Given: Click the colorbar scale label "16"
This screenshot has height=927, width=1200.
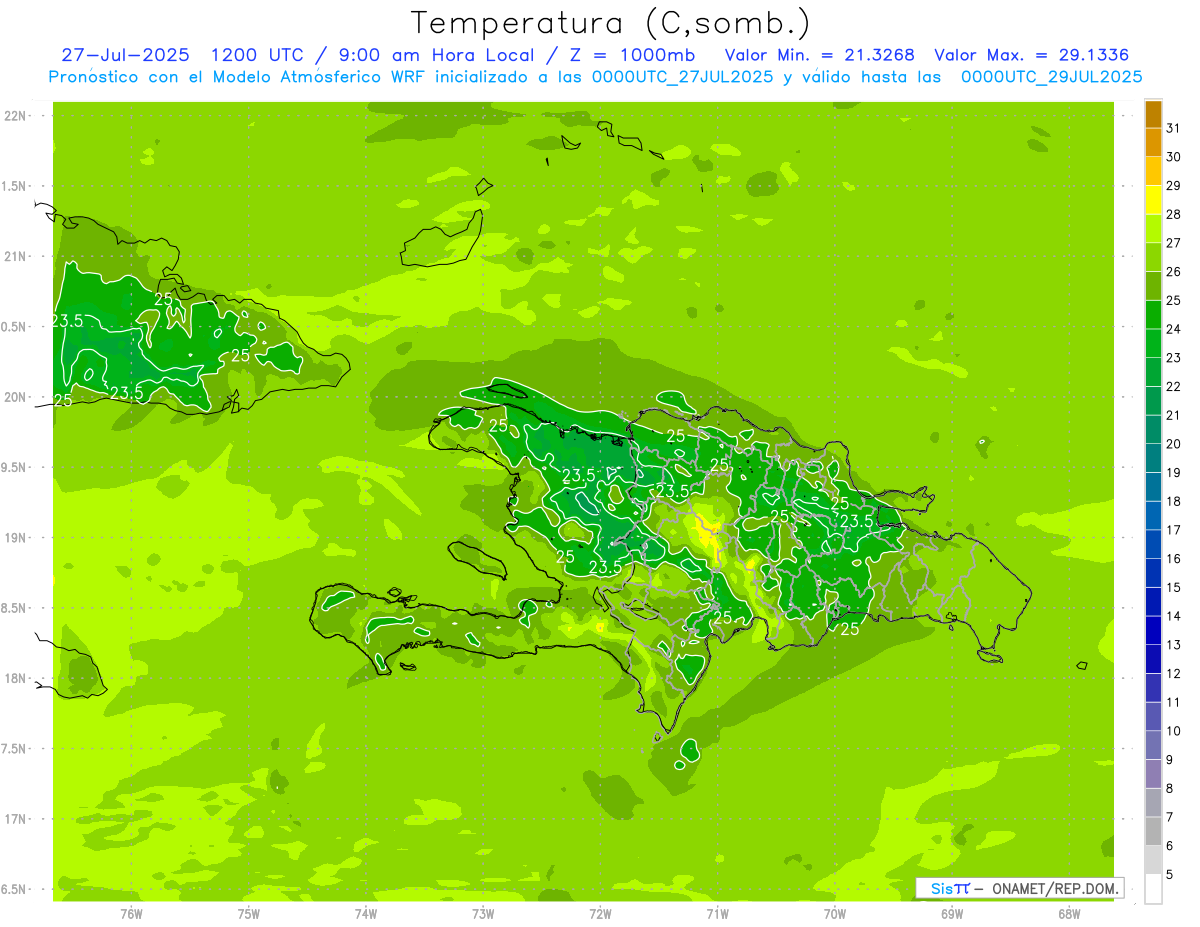Looking at the screenshot, I should [x=1174, y=559].
